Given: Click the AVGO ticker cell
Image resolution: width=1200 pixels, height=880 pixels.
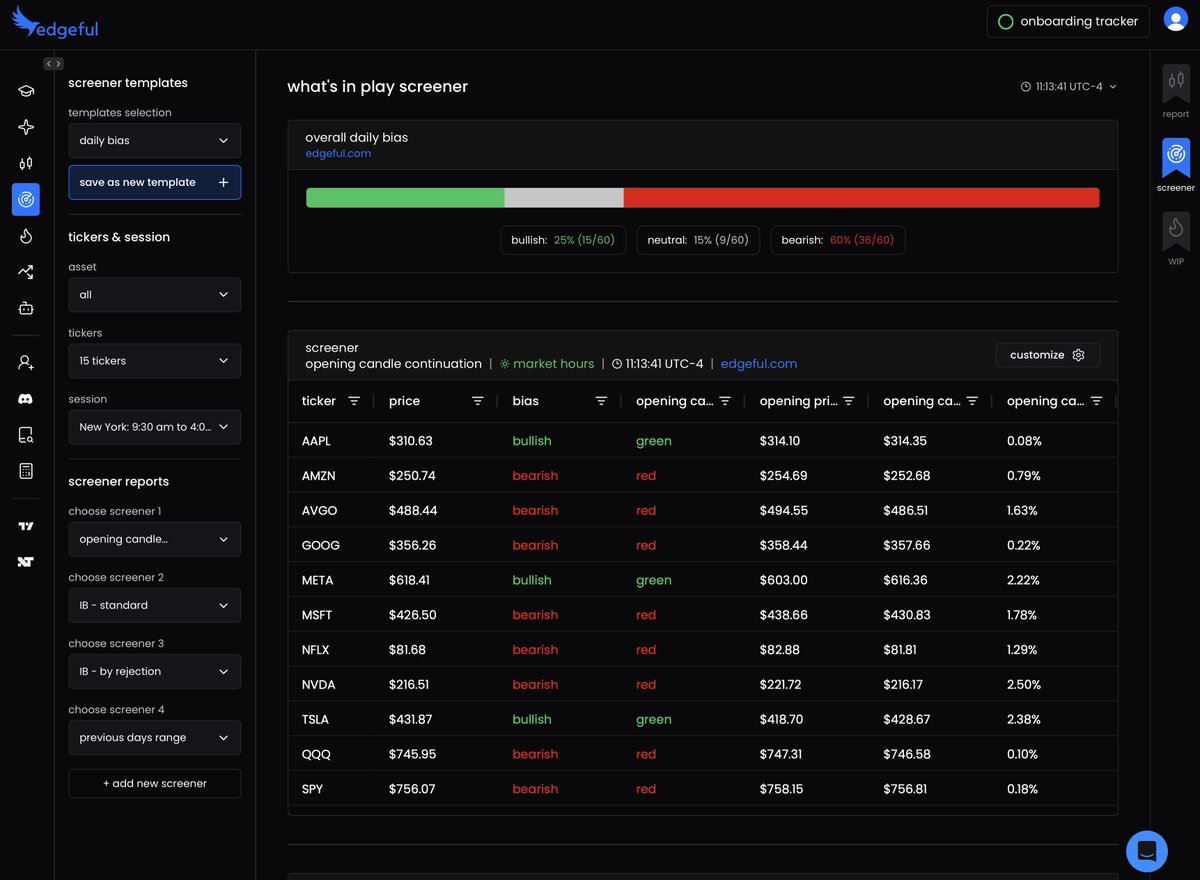Looking at the screenshot, I should point(320,511).
